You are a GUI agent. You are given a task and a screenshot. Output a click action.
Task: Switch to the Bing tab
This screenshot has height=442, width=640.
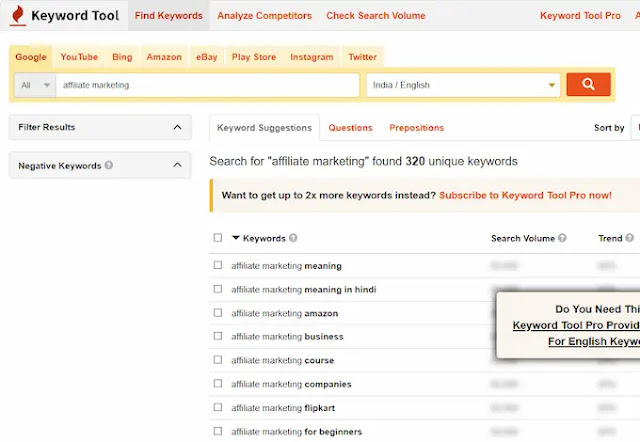122,57
